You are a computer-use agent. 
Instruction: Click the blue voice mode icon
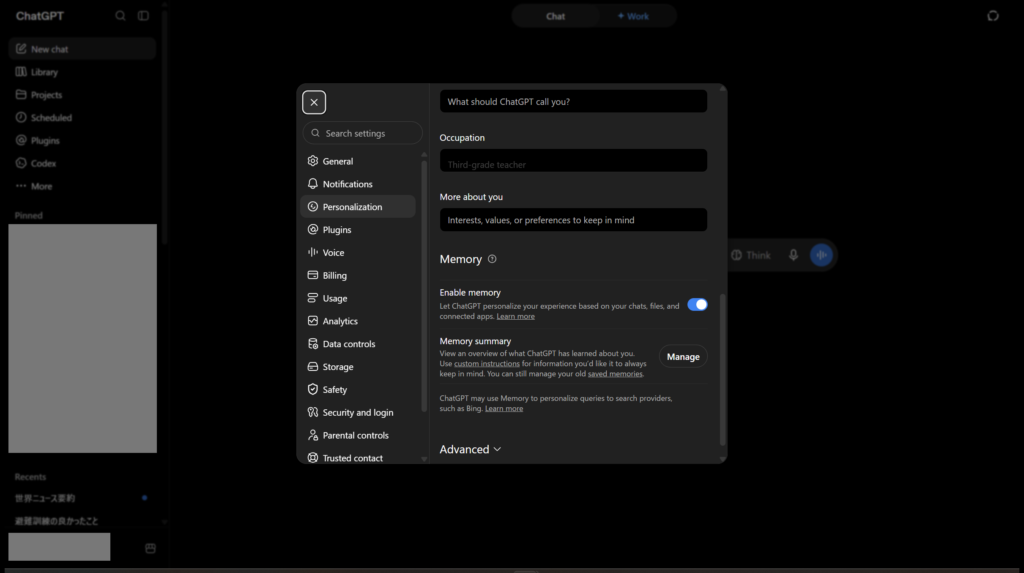822,255
